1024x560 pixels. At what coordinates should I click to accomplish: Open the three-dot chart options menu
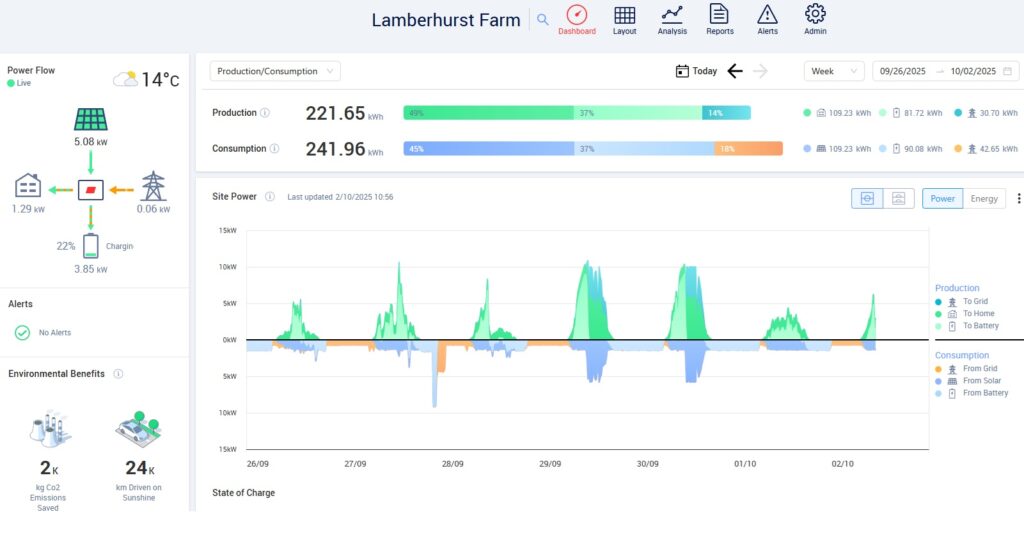[x=1018, y=199]
